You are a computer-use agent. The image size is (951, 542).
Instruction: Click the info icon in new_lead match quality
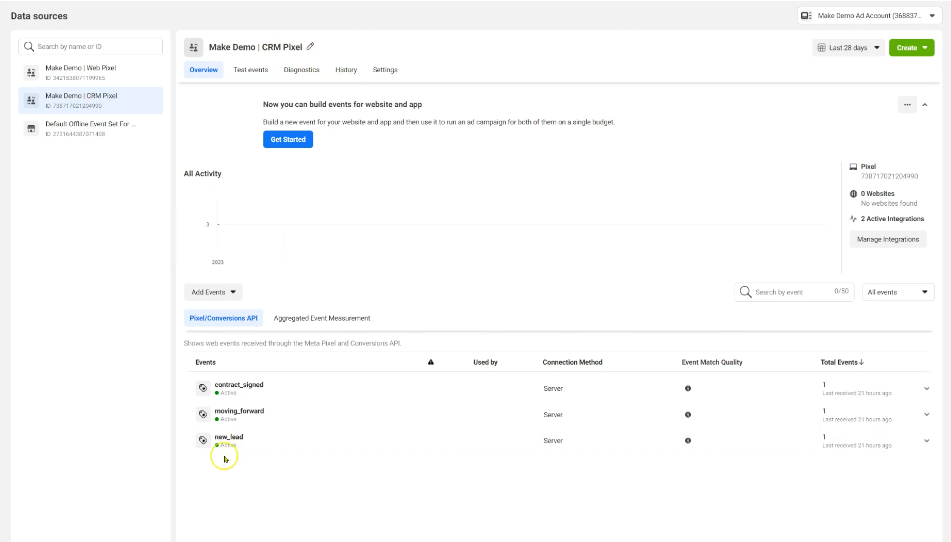688,441
